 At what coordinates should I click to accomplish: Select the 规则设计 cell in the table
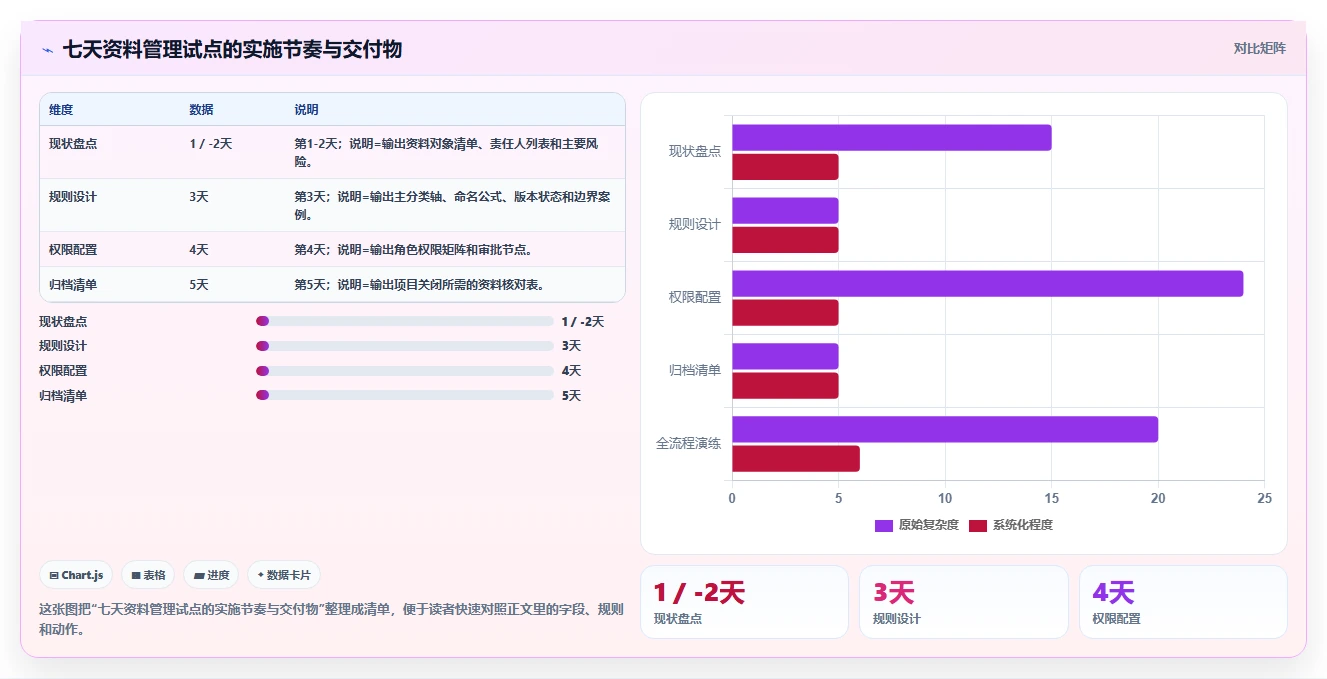73,197
